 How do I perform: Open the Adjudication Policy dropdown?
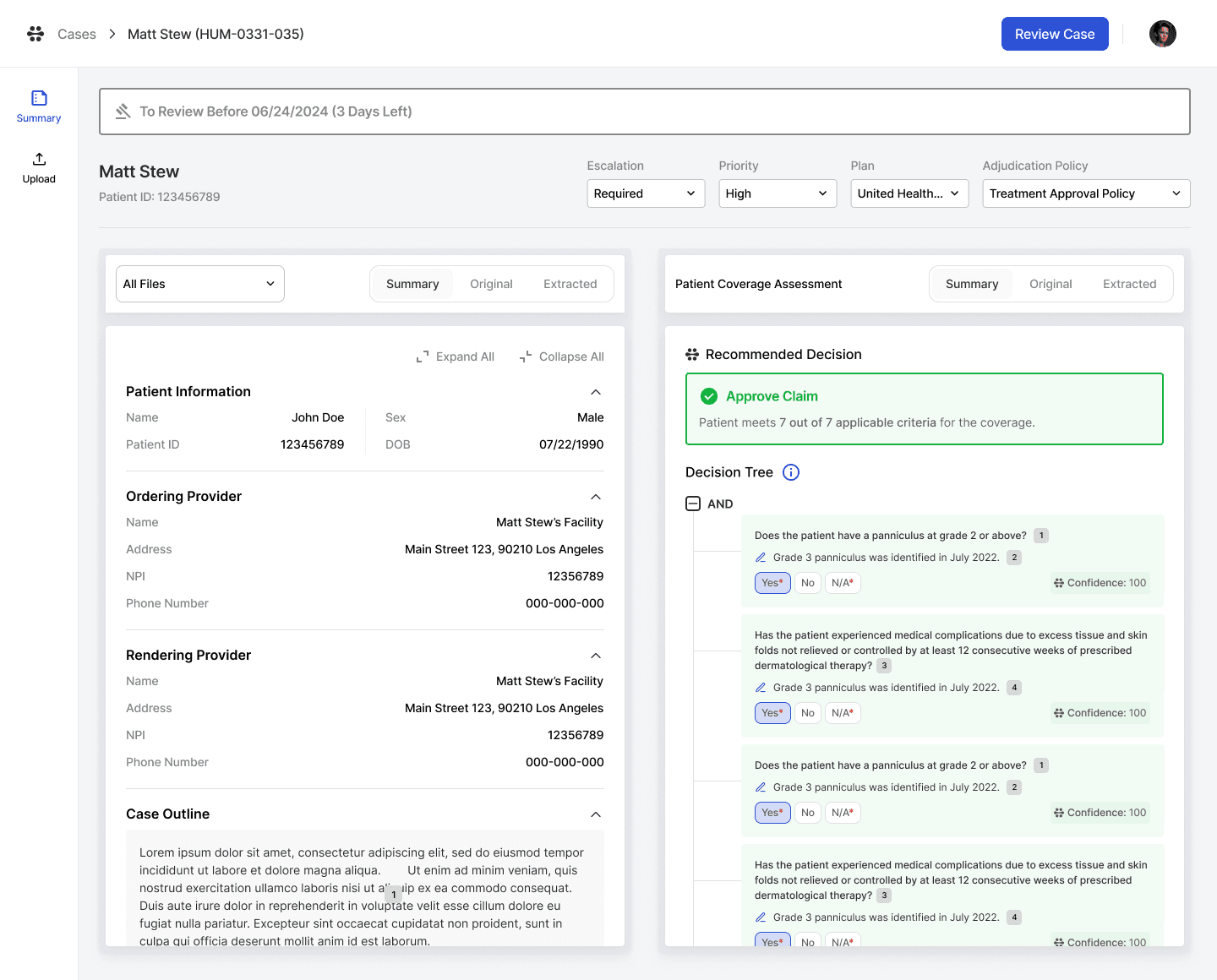coord(1086,193)
